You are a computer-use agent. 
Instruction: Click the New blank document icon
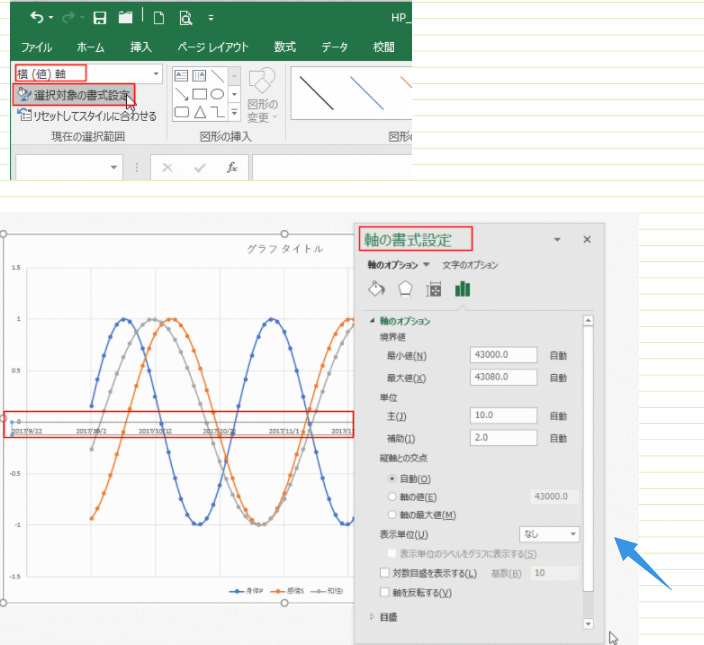pos(159,17)
